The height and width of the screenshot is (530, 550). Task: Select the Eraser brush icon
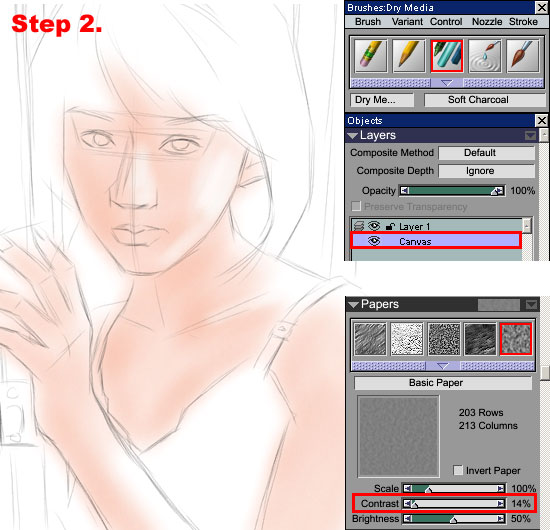(370, 56)
